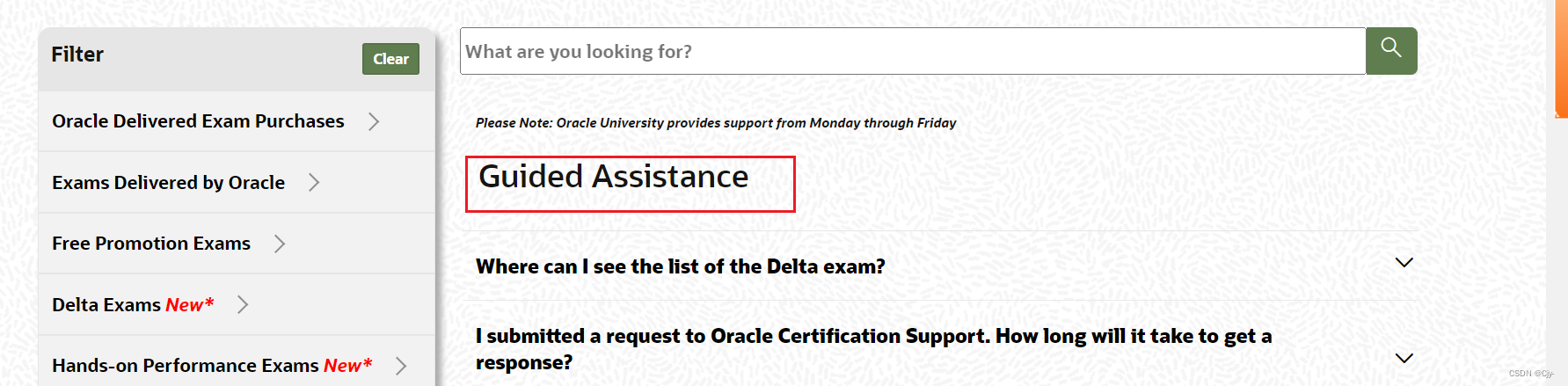Click the Filter panel heading

point(77,55)
